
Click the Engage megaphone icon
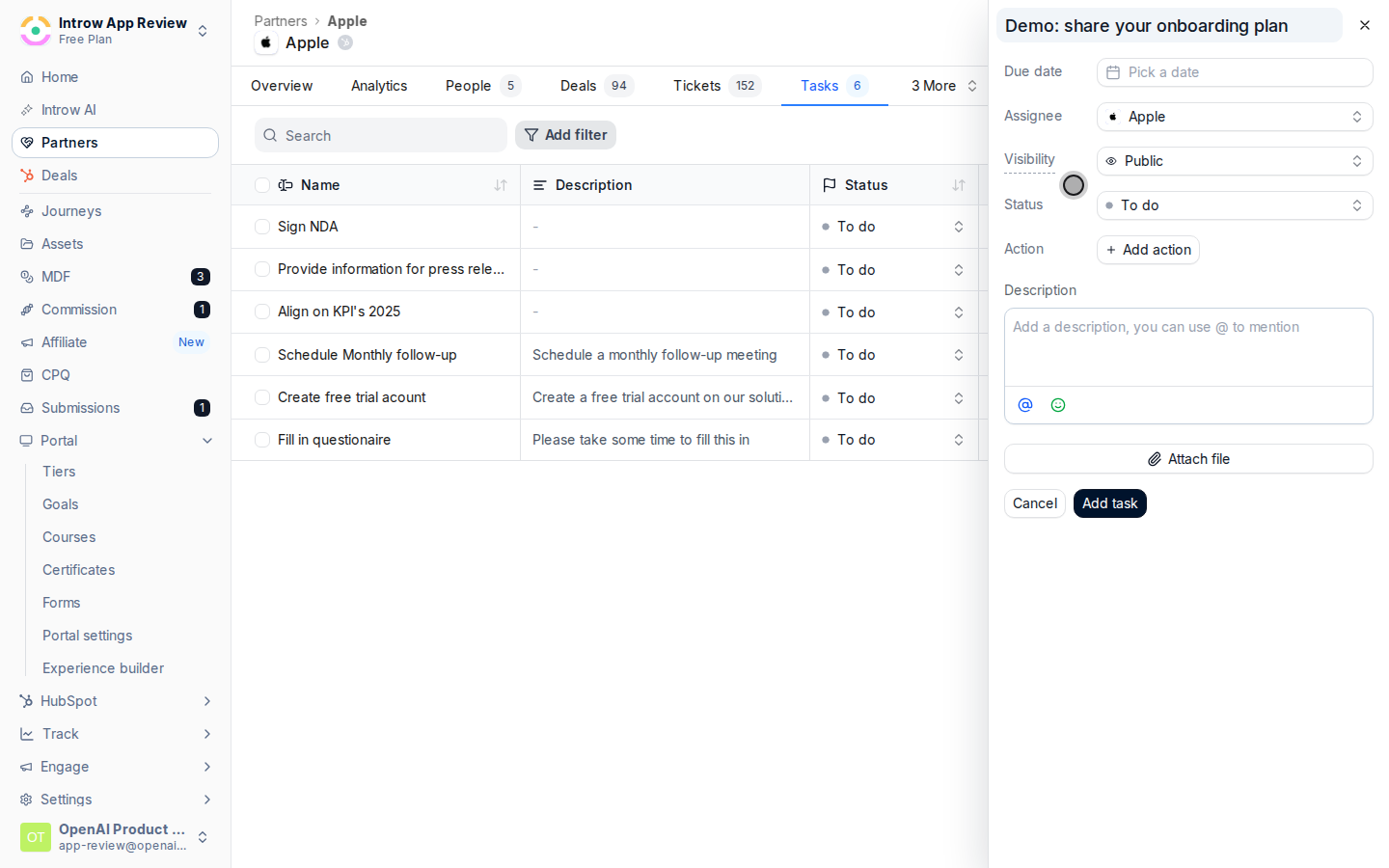26,767
